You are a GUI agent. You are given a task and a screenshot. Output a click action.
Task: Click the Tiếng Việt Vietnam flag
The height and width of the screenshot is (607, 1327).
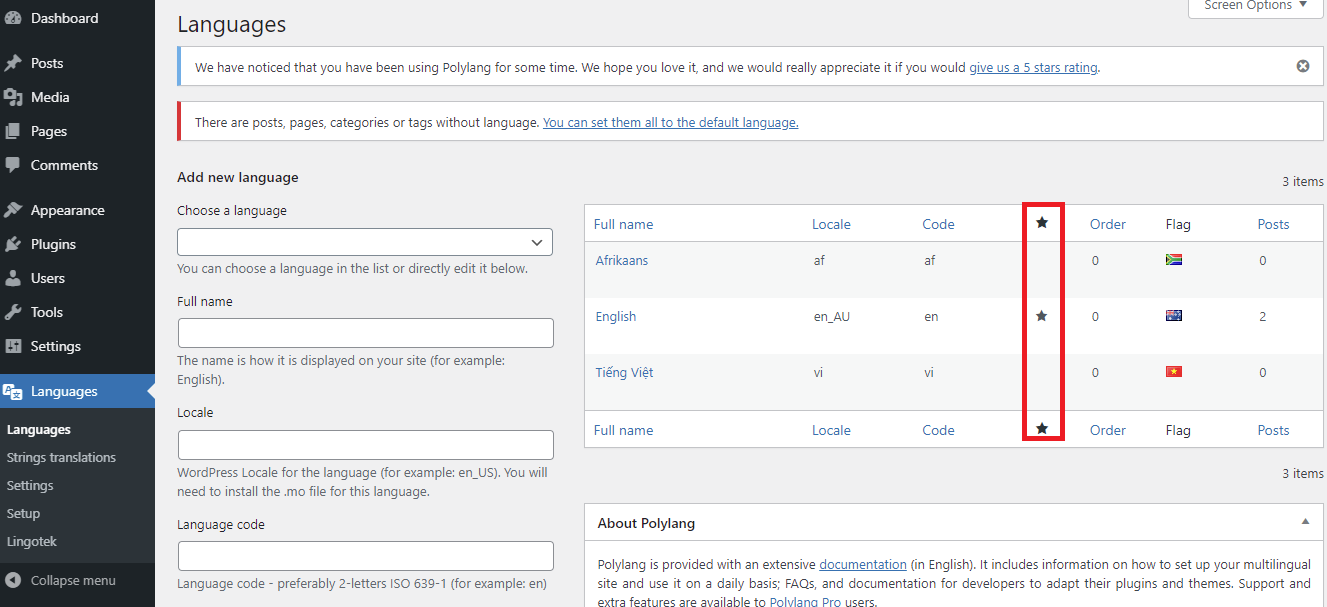point(1174,372)
